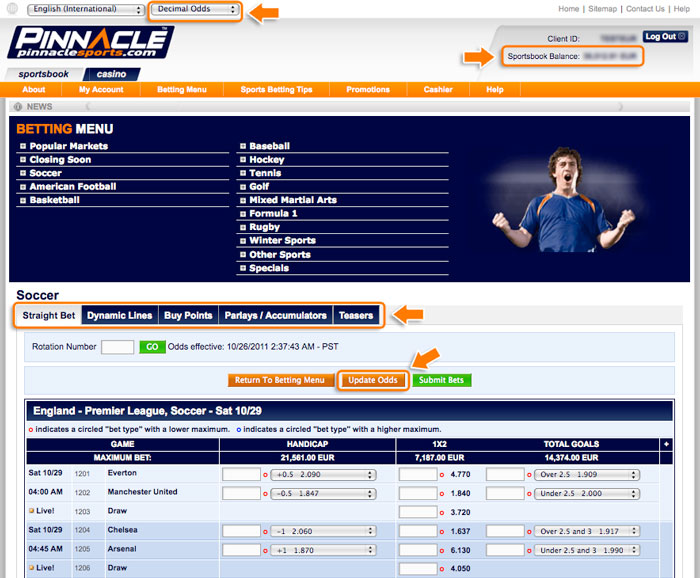Open the My Account menu
The width and height of the screenshot is (700, 578).
(101, 89)
